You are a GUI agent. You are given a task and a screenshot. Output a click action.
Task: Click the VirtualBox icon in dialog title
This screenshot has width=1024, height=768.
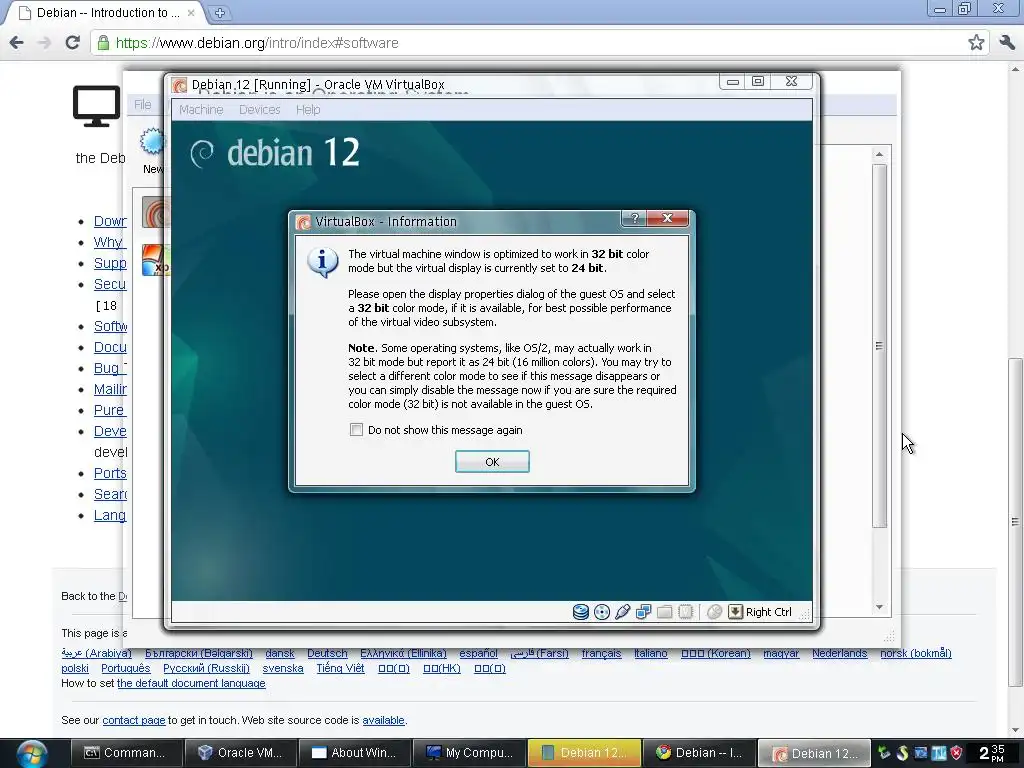coord(303,222)
